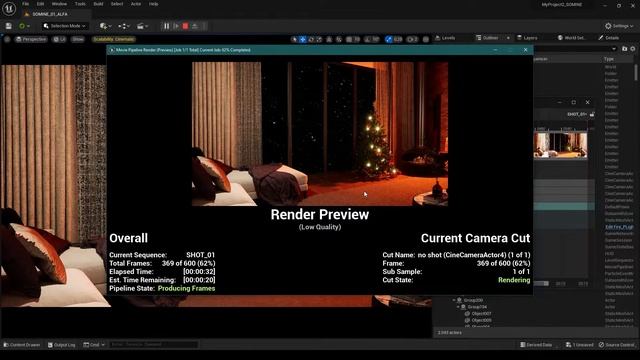Open the Selection Mode dropdown

[x=64, y=26]
